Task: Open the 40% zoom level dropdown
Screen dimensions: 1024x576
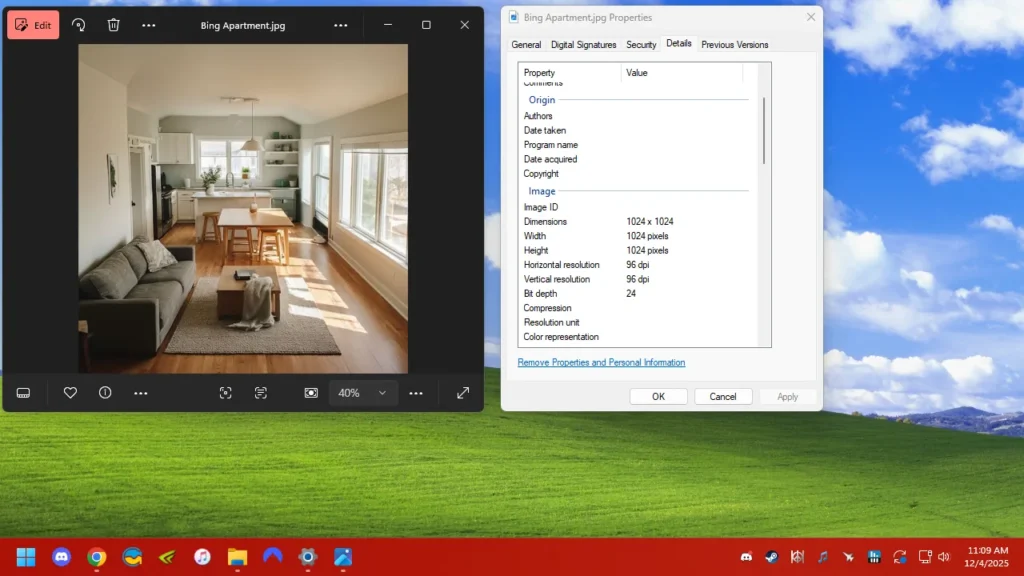Action: click(x=363, y=393)
